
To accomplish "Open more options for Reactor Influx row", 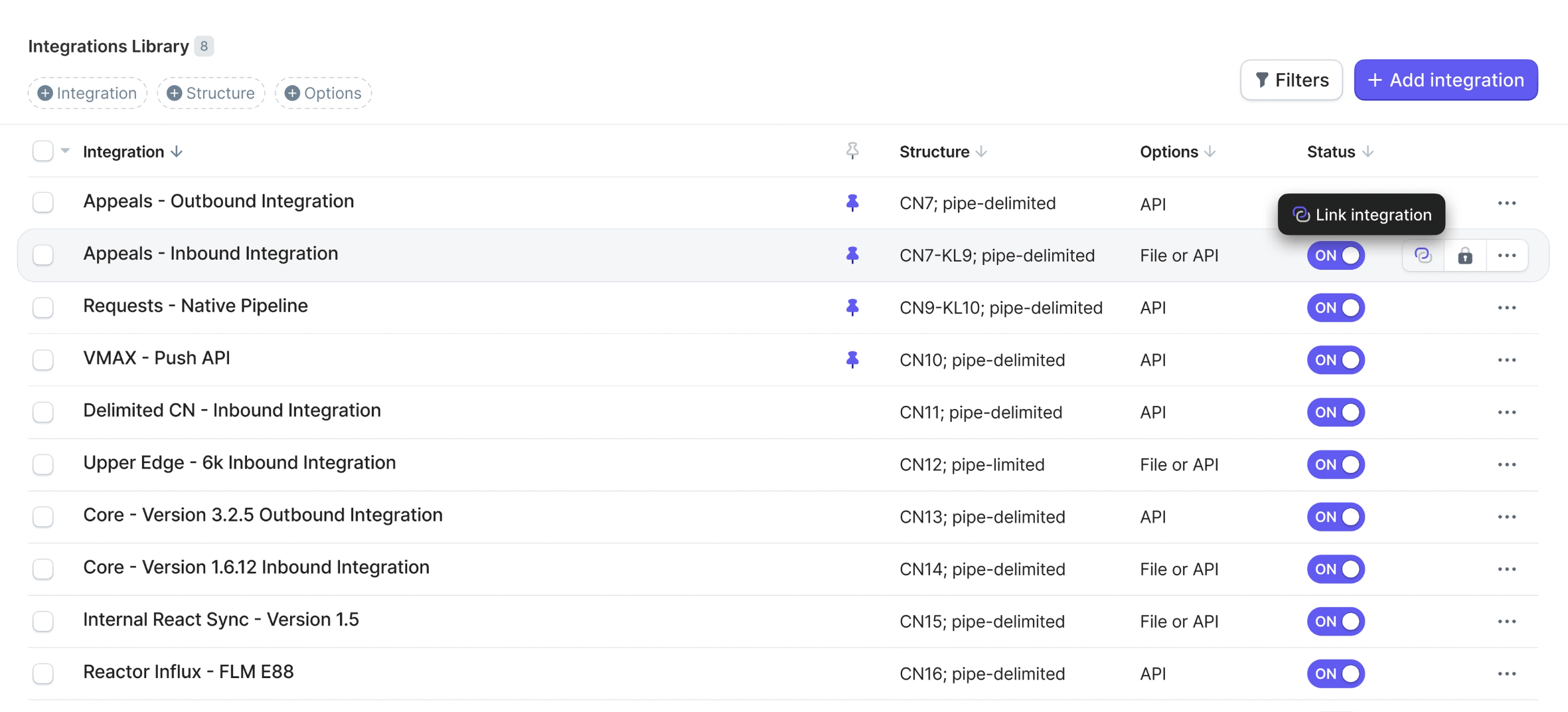I will point(1506,673).
